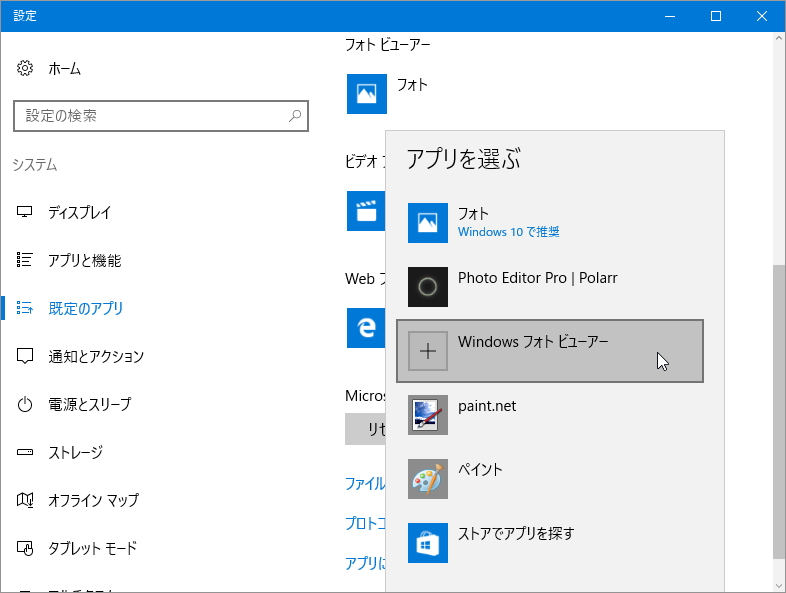Choose paint.net from app list
This screenshot has height=593, width=786.
(550, 415)
